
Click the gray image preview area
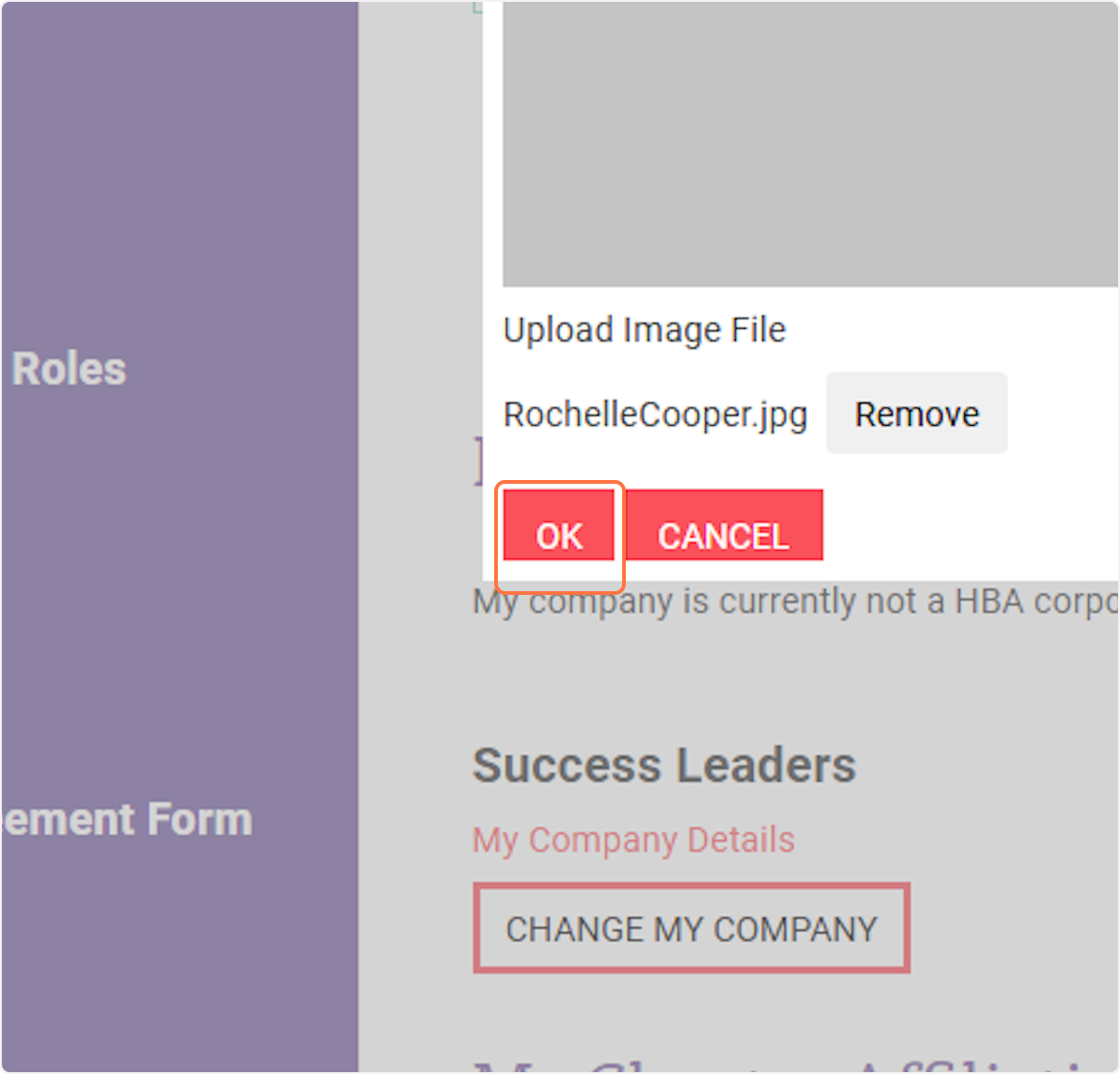[x=810, y=144]
